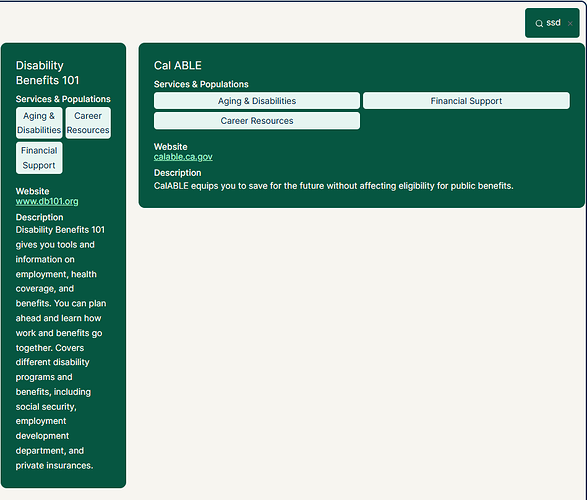
Task: Click Website label in Cal ABLE card
Action: tap(171, 147)
